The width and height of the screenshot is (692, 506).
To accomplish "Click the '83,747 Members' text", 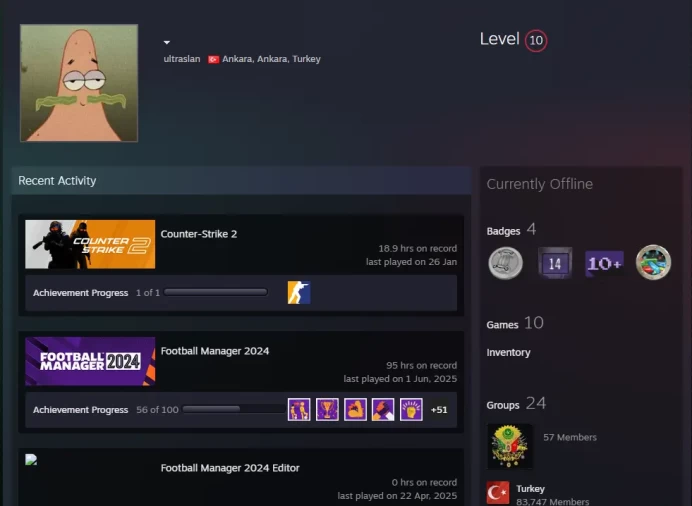I will tap(553, 502).
